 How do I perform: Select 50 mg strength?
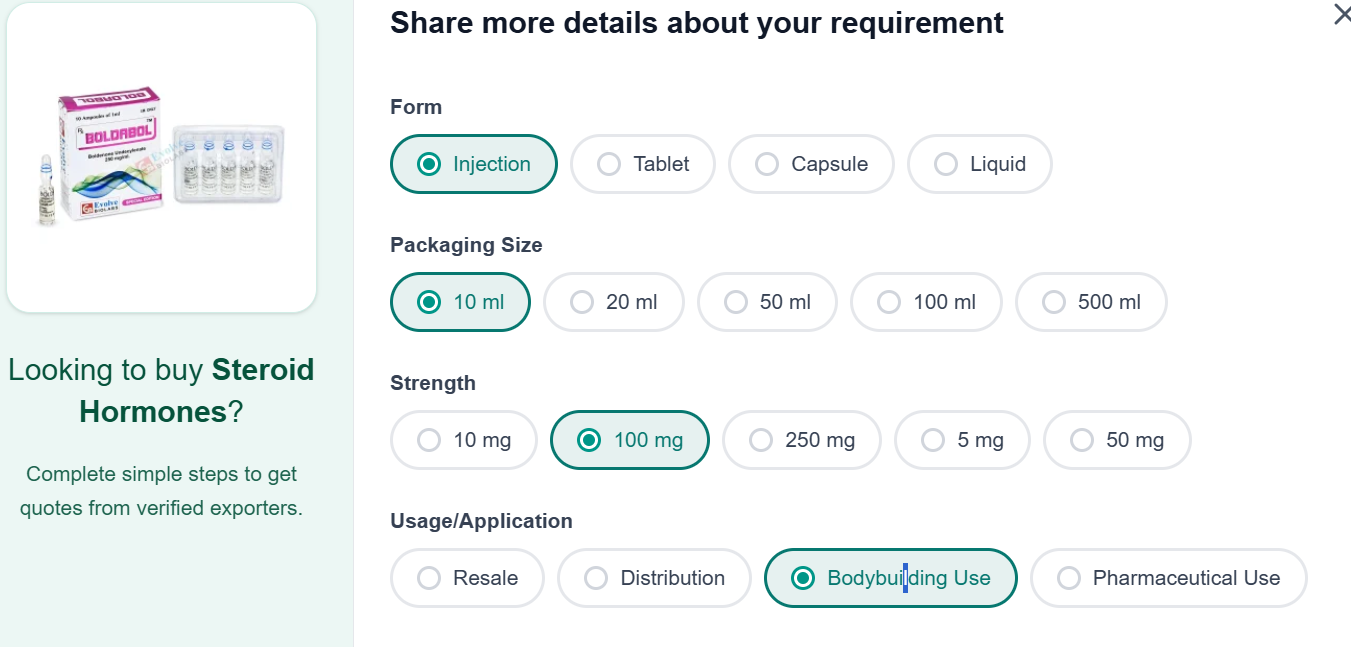tap(1117, 440)
